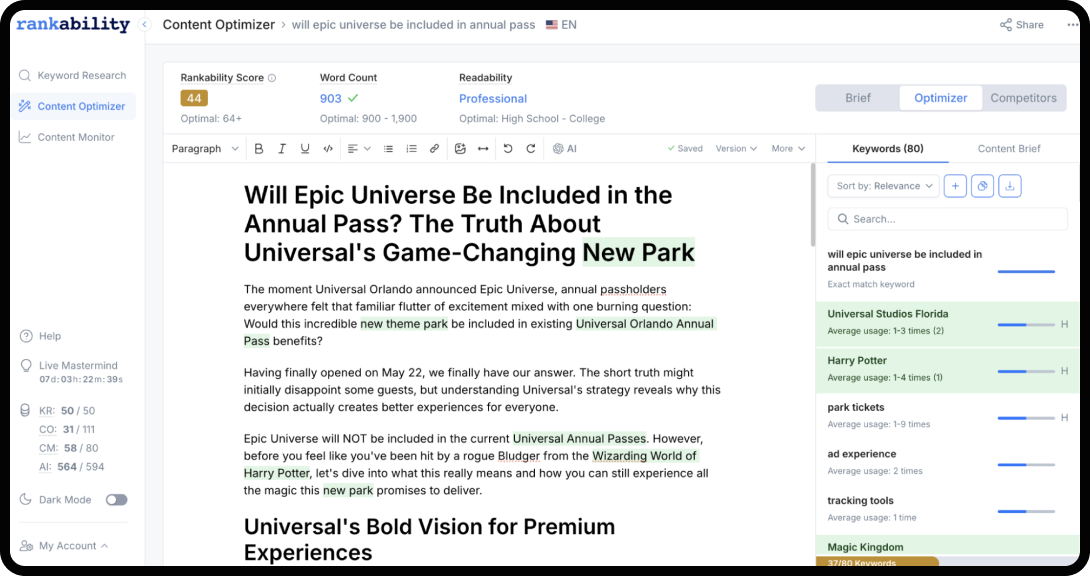Expand the Sort by: Relevance dropdown

click(x=883, y=186)
